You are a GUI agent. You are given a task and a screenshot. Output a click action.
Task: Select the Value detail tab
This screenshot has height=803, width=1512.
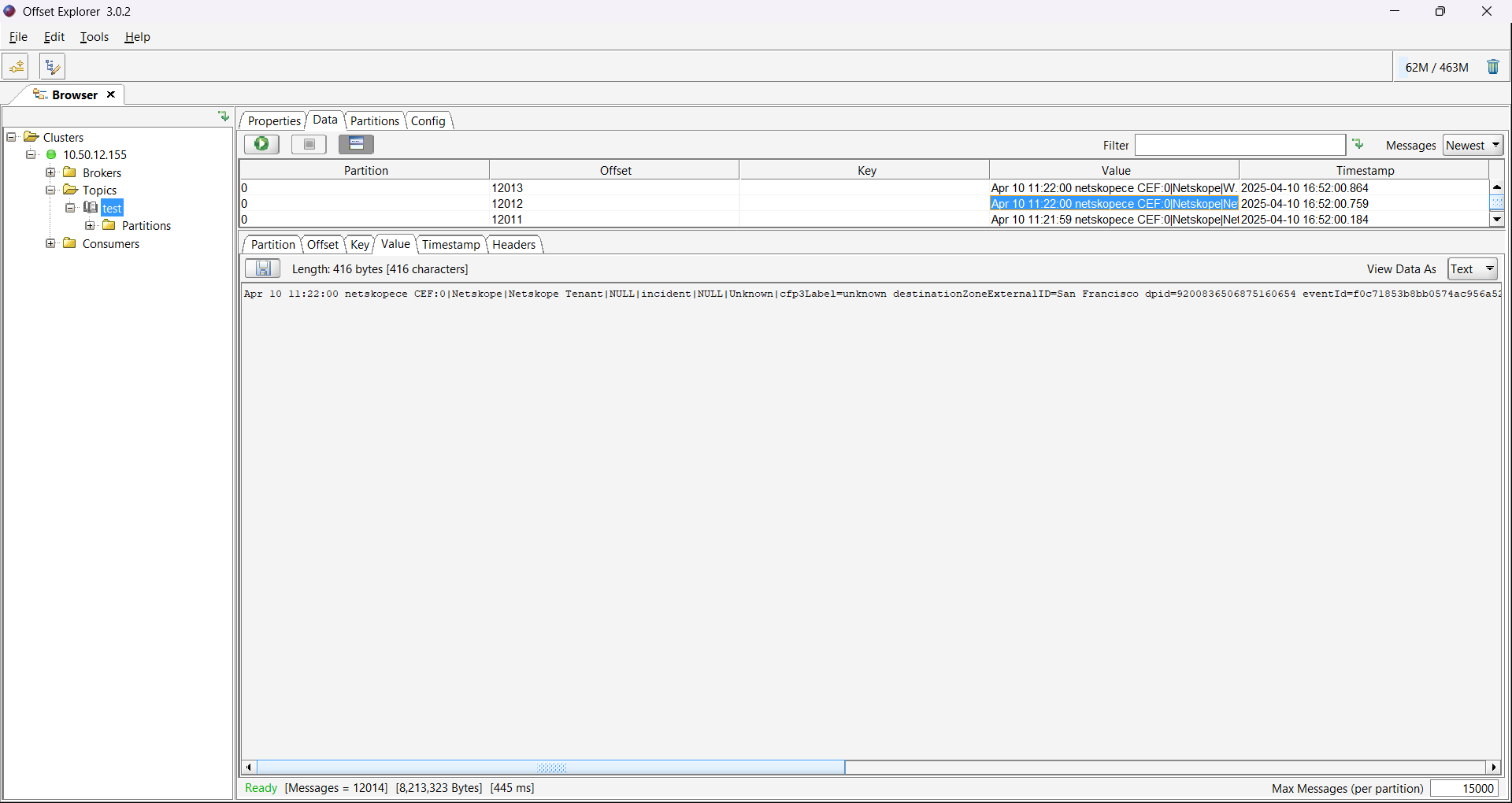395,244
